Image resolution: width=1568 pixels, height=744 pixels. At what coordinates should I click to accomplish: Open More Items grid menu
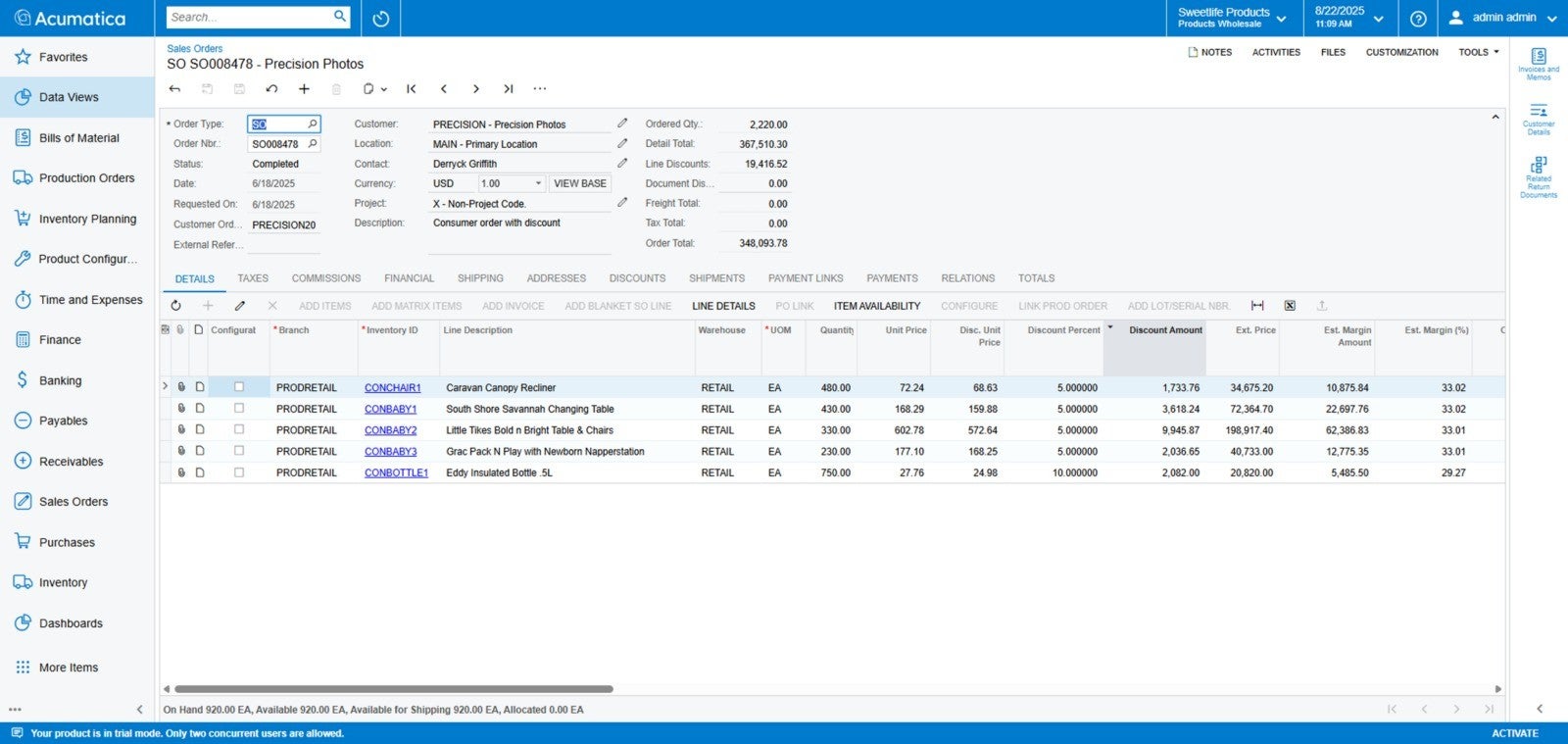click(76, 668)
